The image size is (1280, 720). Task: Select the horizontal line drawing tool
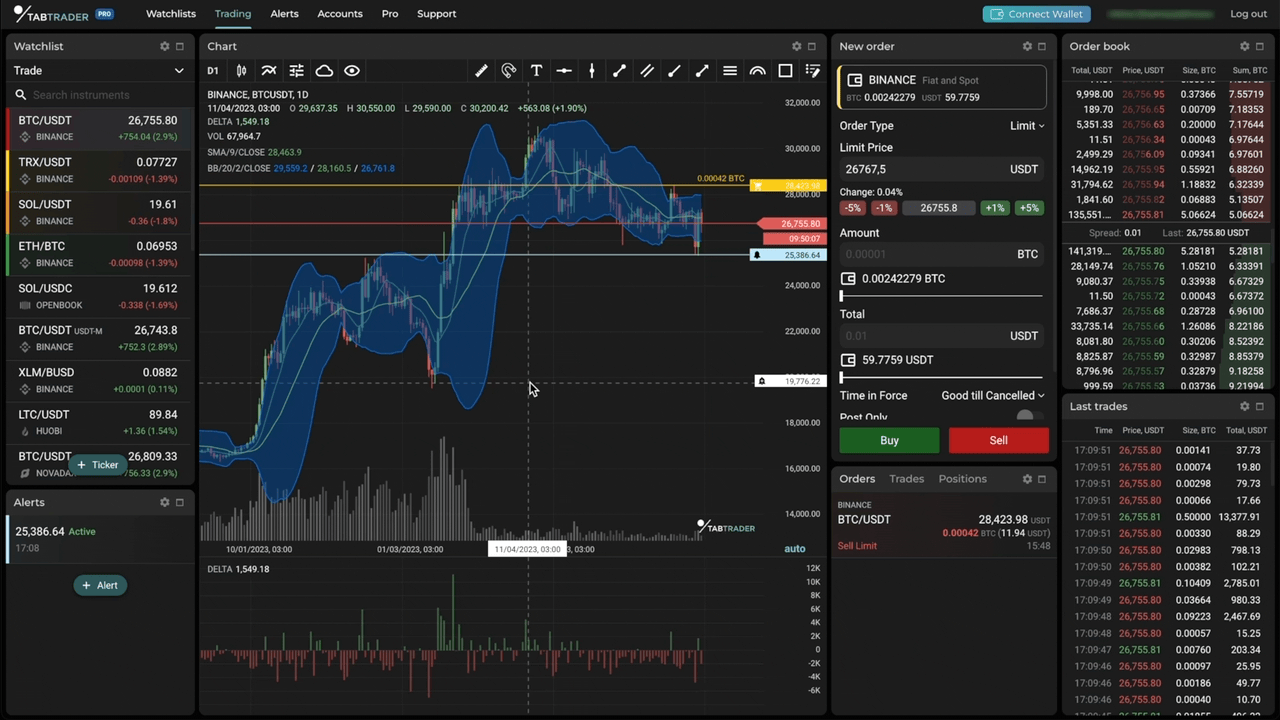[564, 71]
